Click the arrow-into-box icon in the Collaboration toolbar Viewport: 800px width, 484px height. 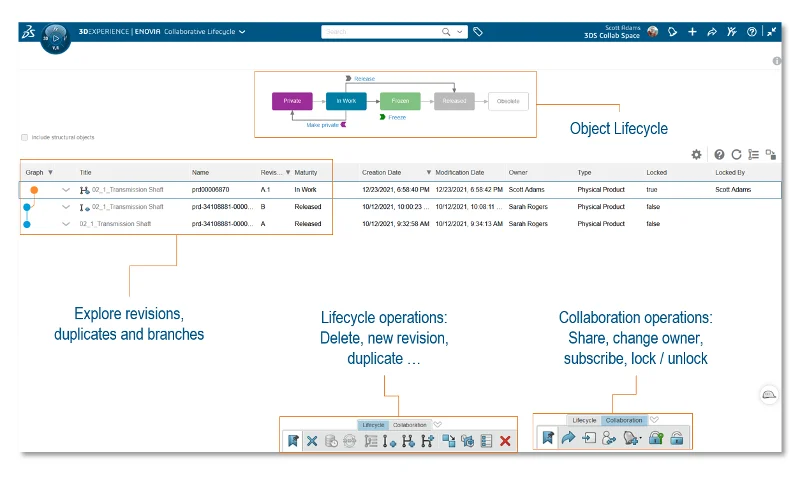[589, 438]
